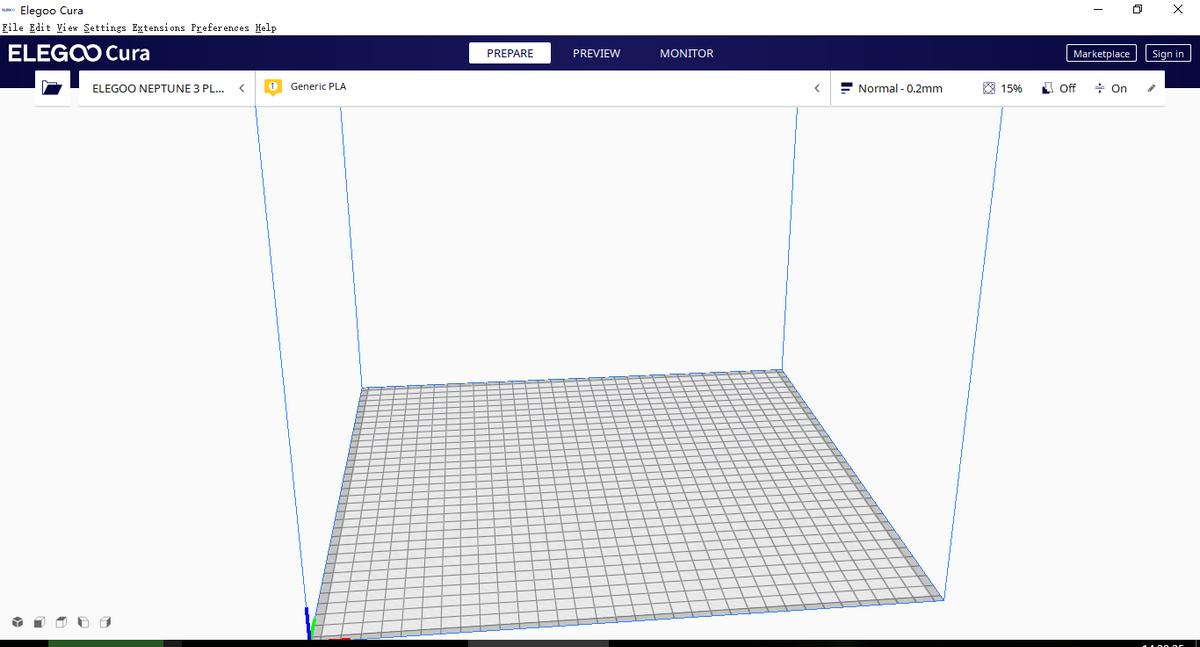Switch to right side view cube icon
This screenshot has height=647, width=1200.
coord(105,622)
